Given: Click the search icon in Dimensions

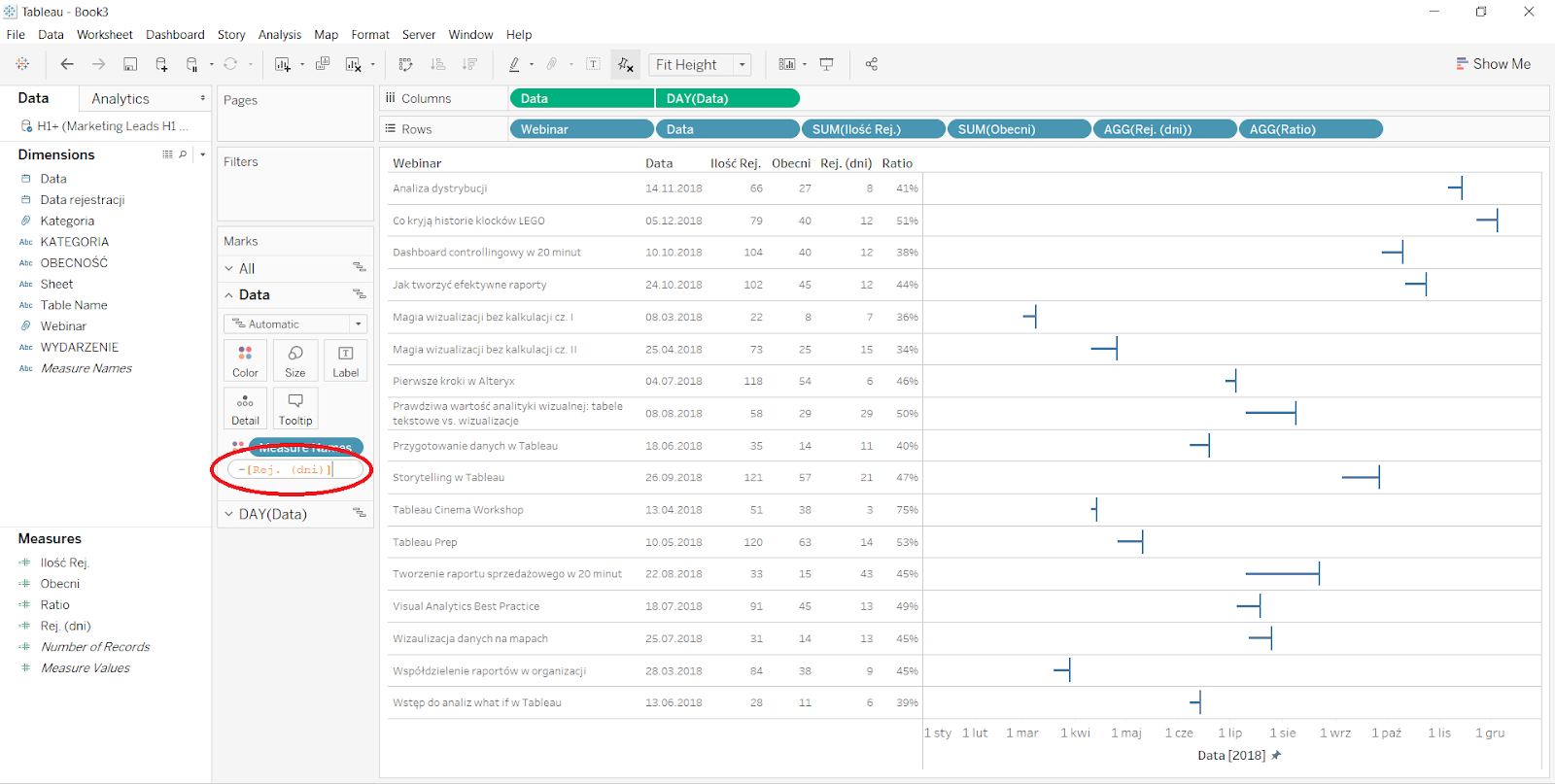Looking at the screenshot, I should (x=183, y=154).
